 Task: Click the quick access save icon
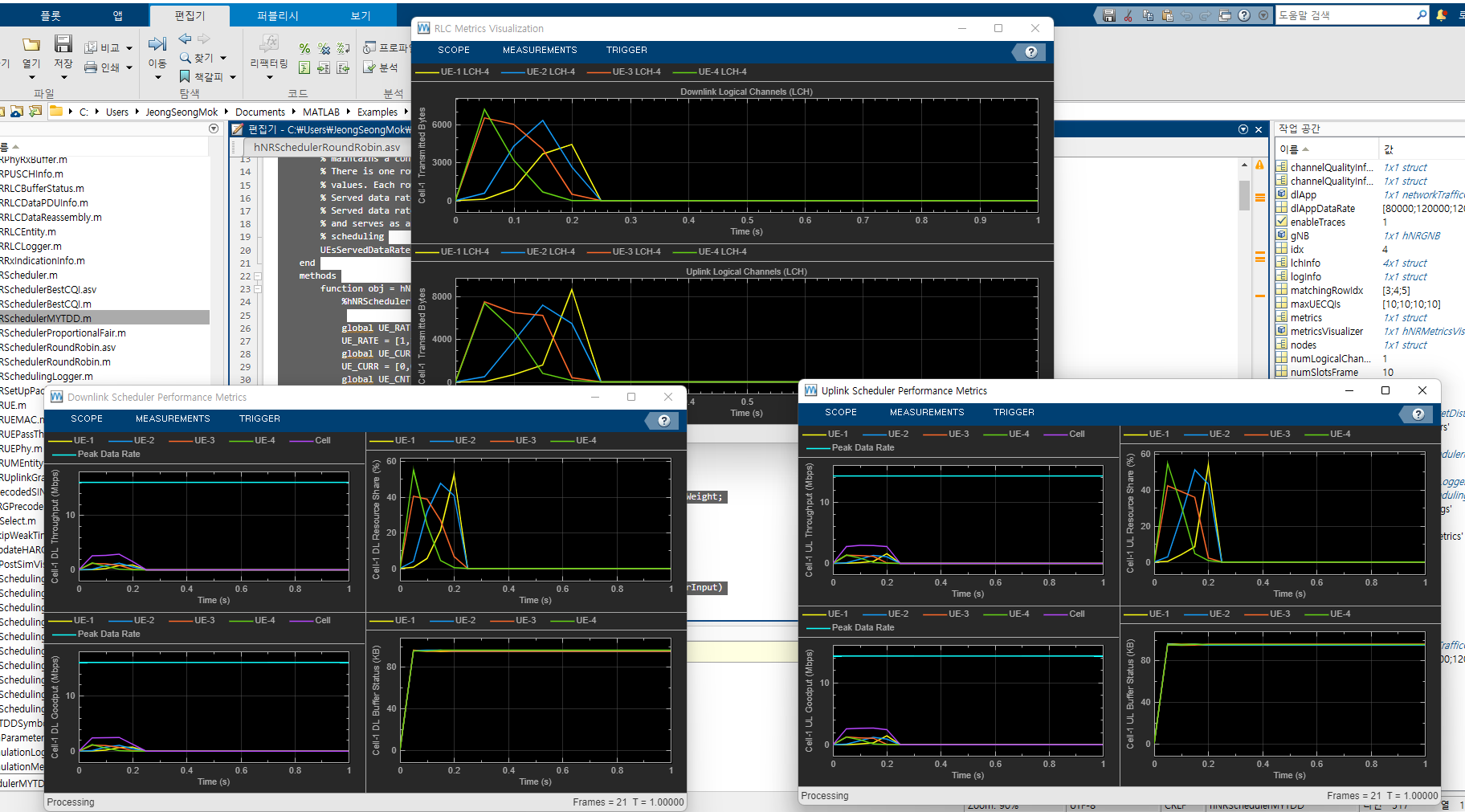pos(1109,15)
